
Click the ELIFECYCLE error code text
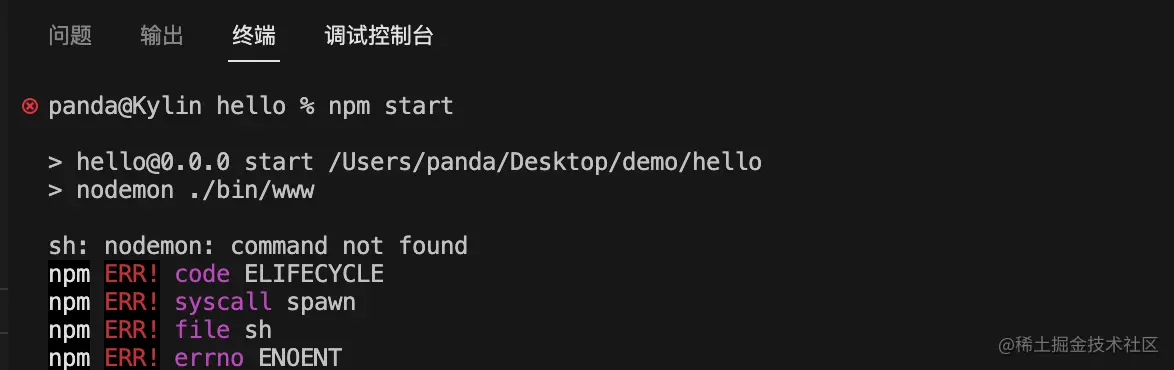click(x=314, y=273)
